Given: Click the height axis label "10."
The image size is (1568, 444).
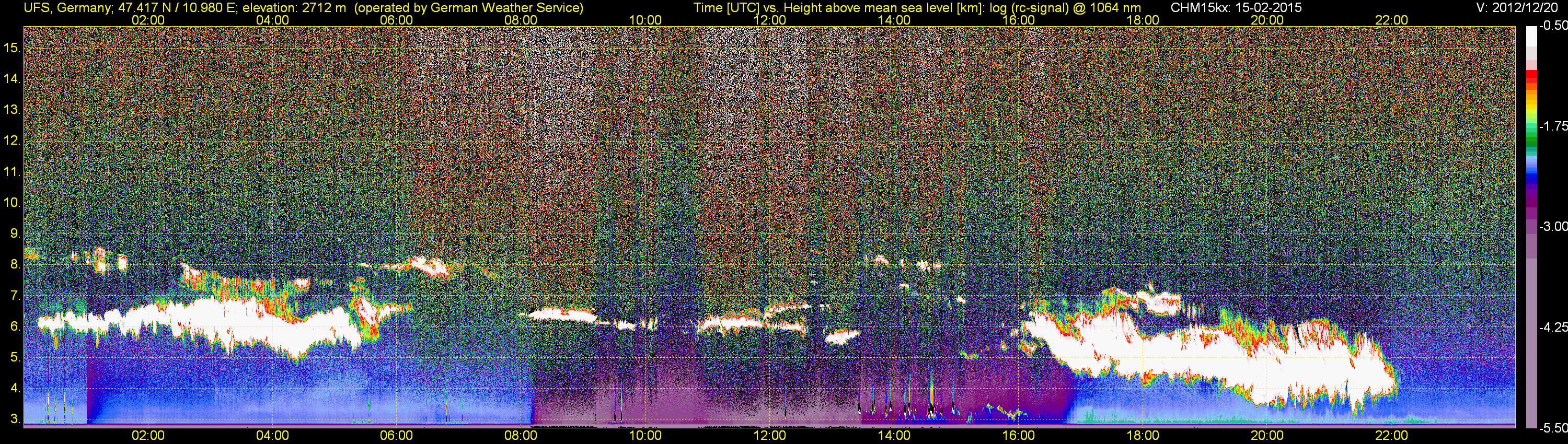Looking at the screenshot, I should point(12,203).
